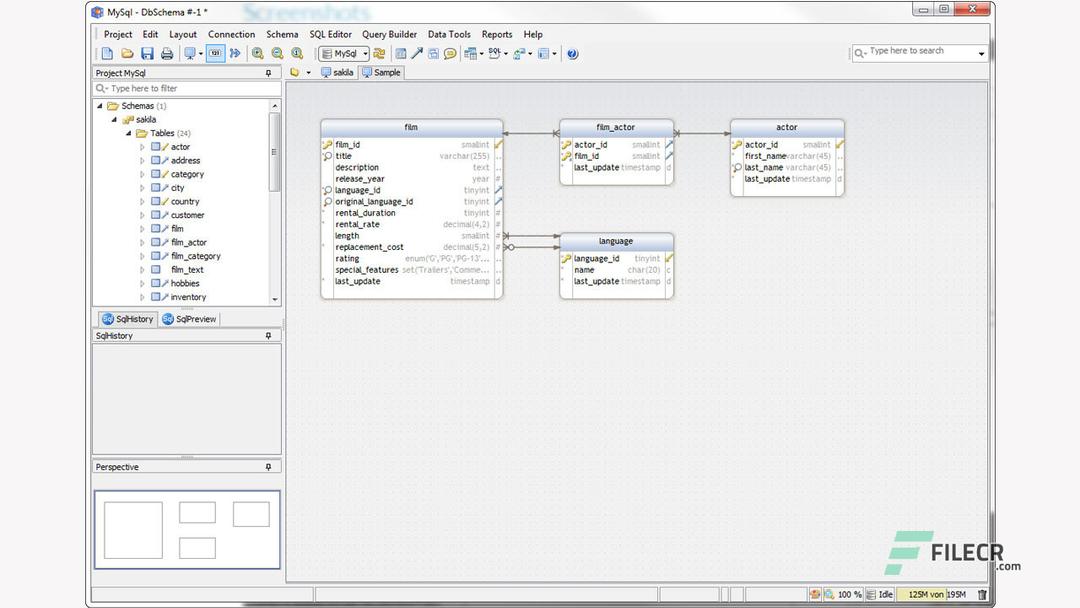Click the film table header in the diagram

[x=411, y=127]
